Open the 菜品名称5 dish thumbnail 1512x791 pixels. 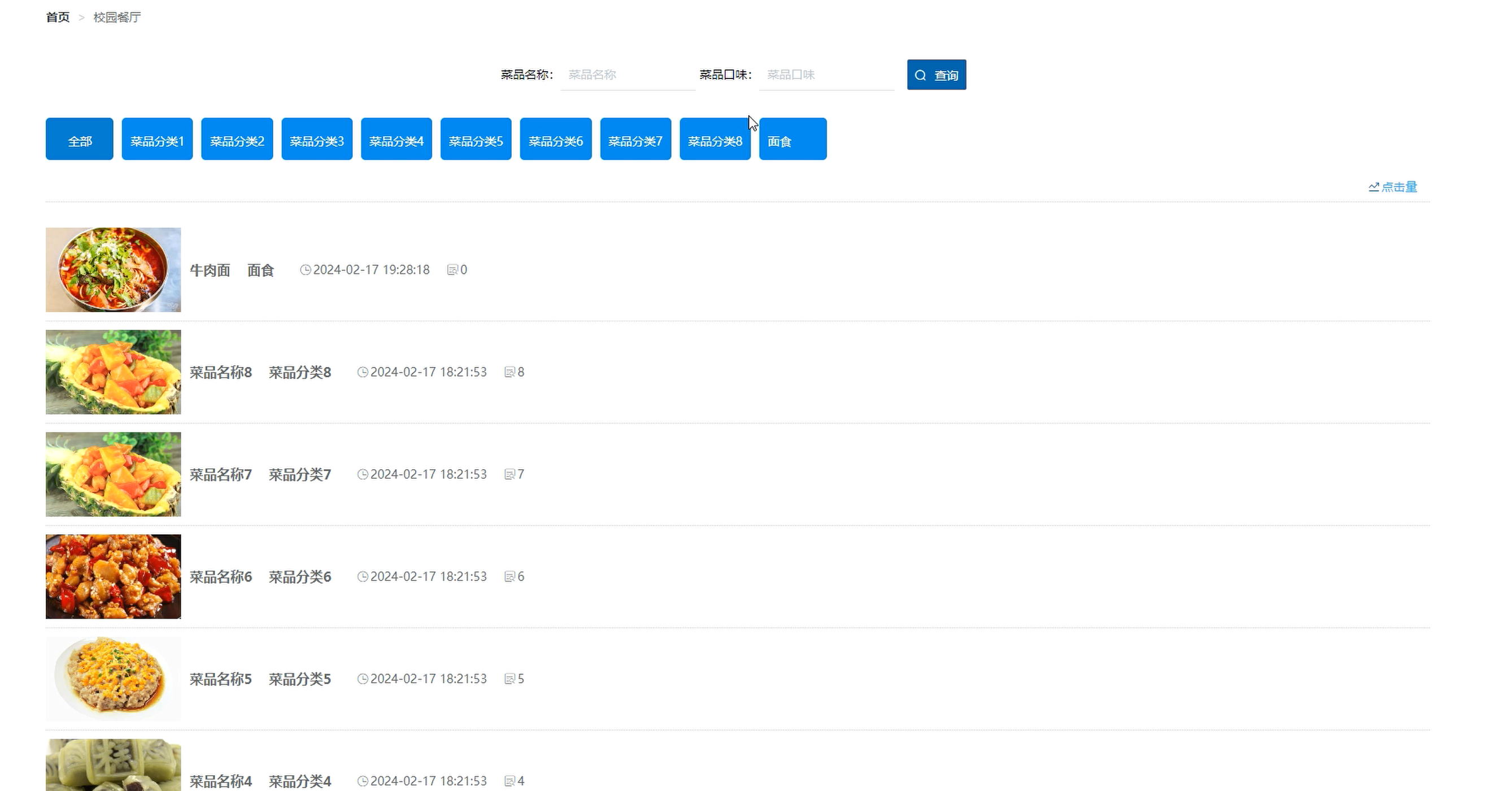tap(114, 679)
